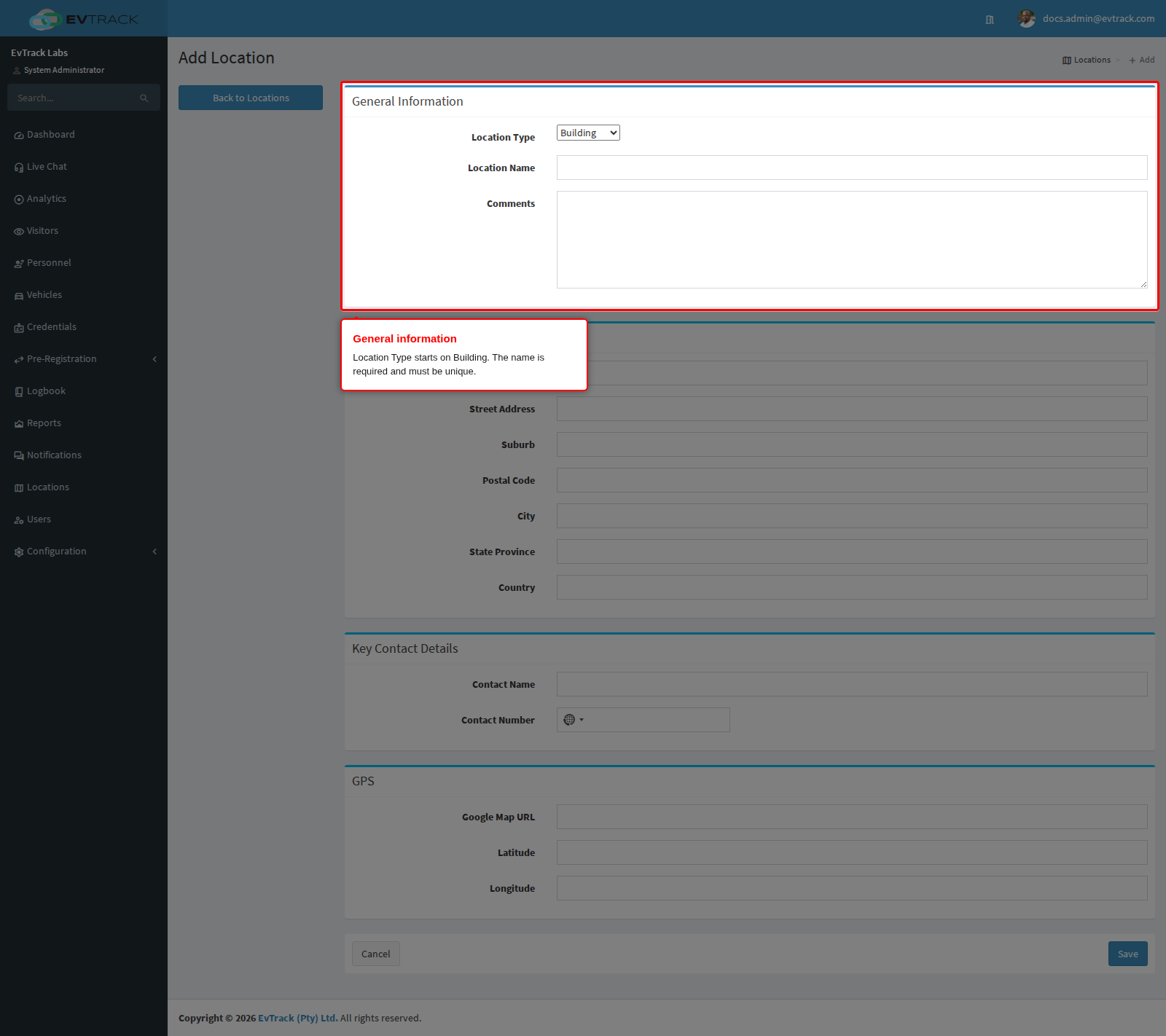Click the Reports icon in sidebar
Image resolution: width=1166 pixels, height=1036 pixels.
click(x=19, y=424)
